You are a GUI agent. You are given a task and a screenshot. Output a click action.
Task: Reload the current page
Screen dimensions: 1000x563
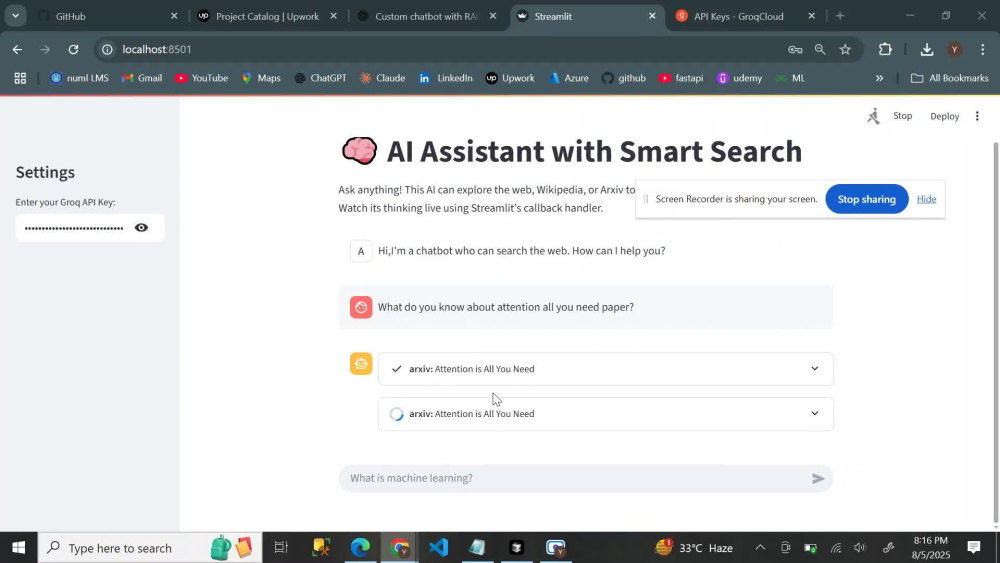(73, 49)
